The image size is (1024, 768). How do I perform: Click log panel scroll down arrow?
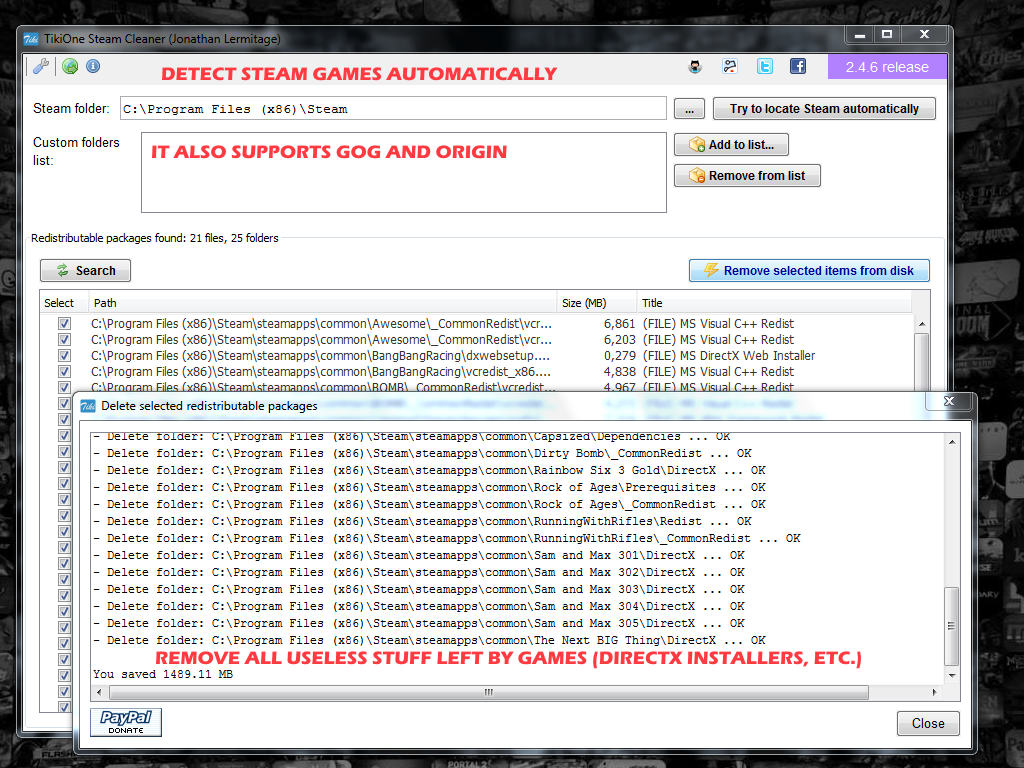click(x=952, y=675)
